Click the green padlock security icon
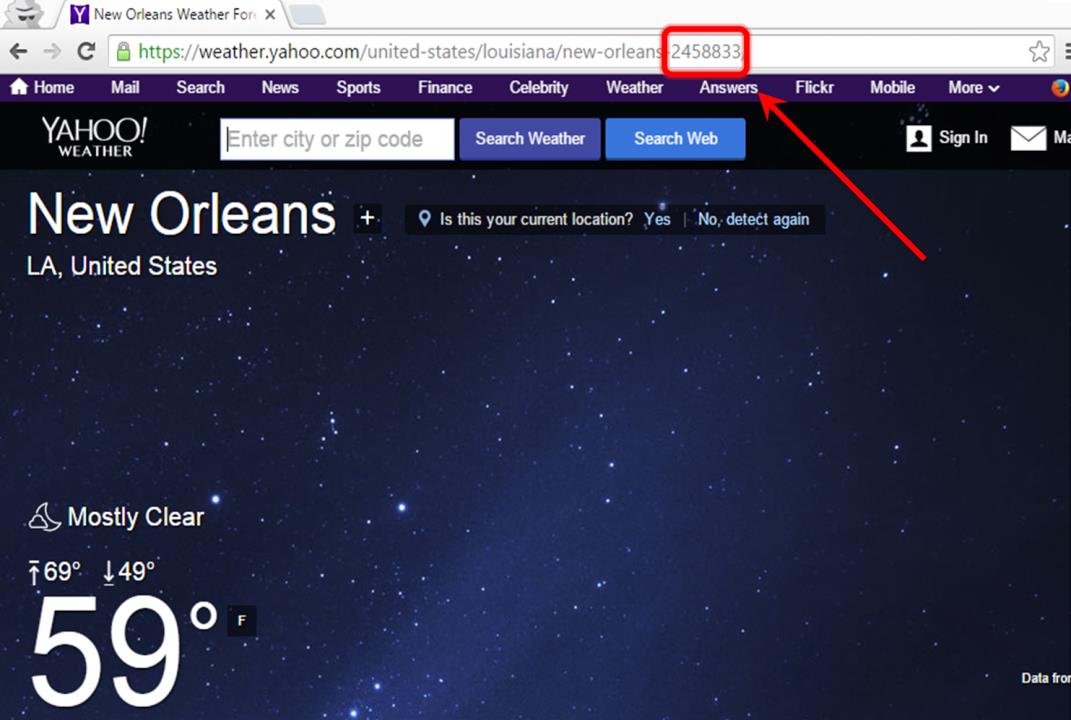The height and width of the screenshot is (720, 1071). point(124,51)
